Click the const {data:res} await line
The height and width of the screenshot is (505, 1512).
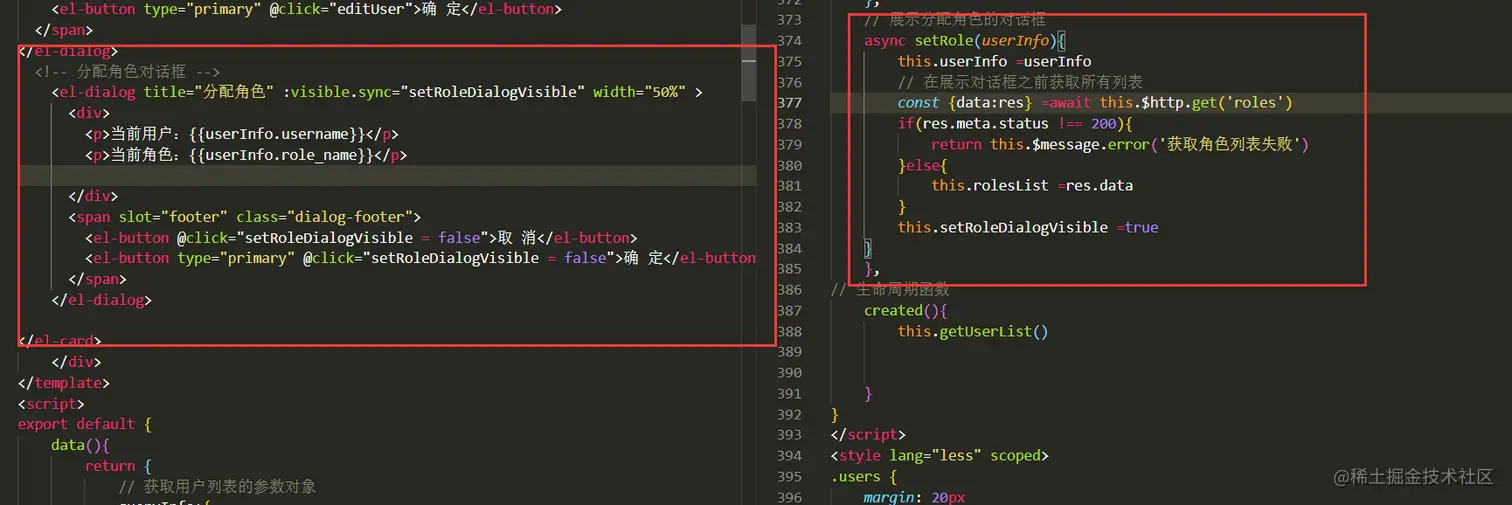(x=1096, y=103)
